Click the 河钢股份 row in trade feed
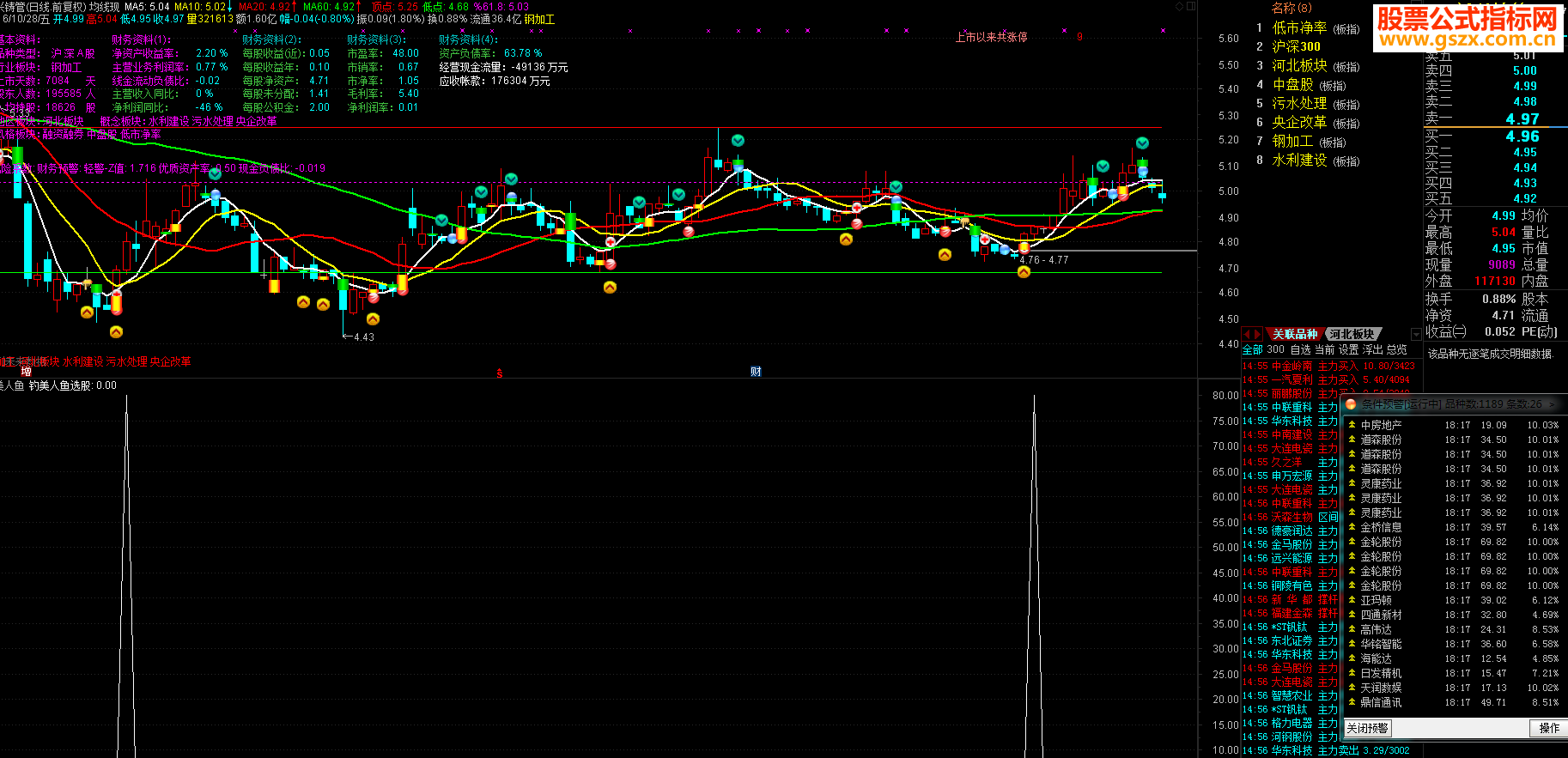The image size is (1568, 758). [x=1291, y=737]
